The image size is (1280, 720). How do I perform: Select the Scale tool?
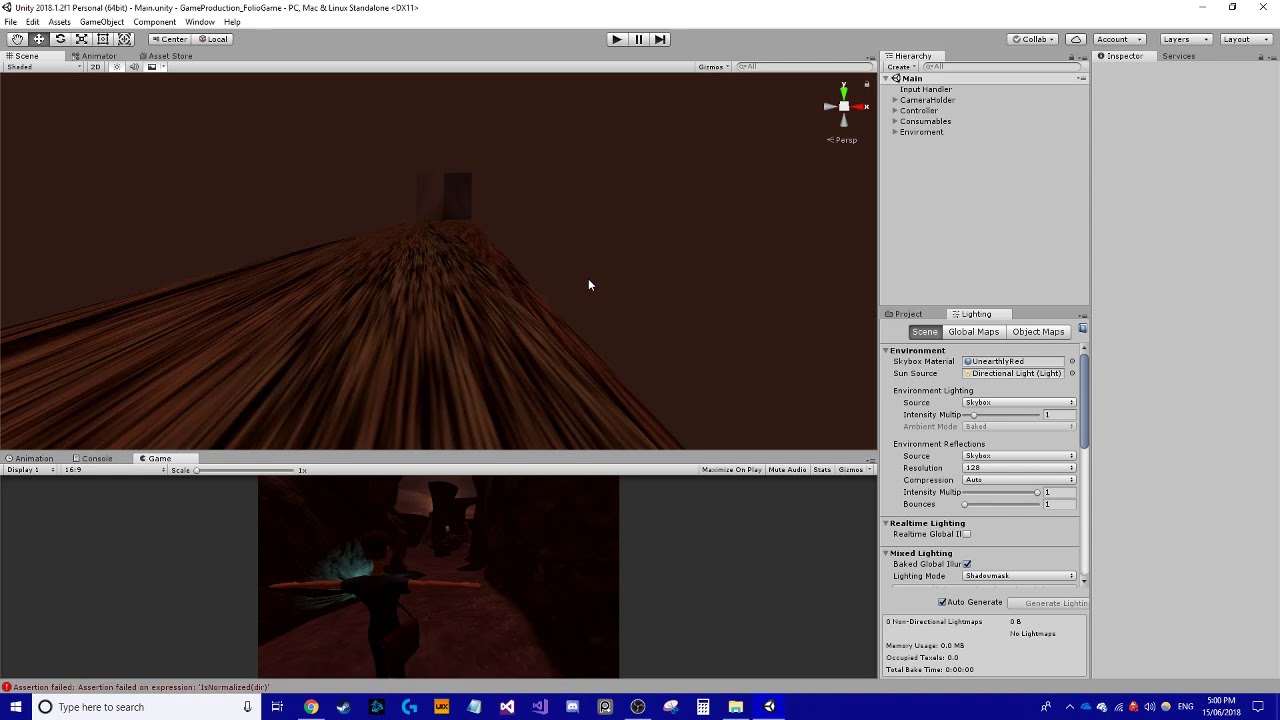(x=81, y=39)
